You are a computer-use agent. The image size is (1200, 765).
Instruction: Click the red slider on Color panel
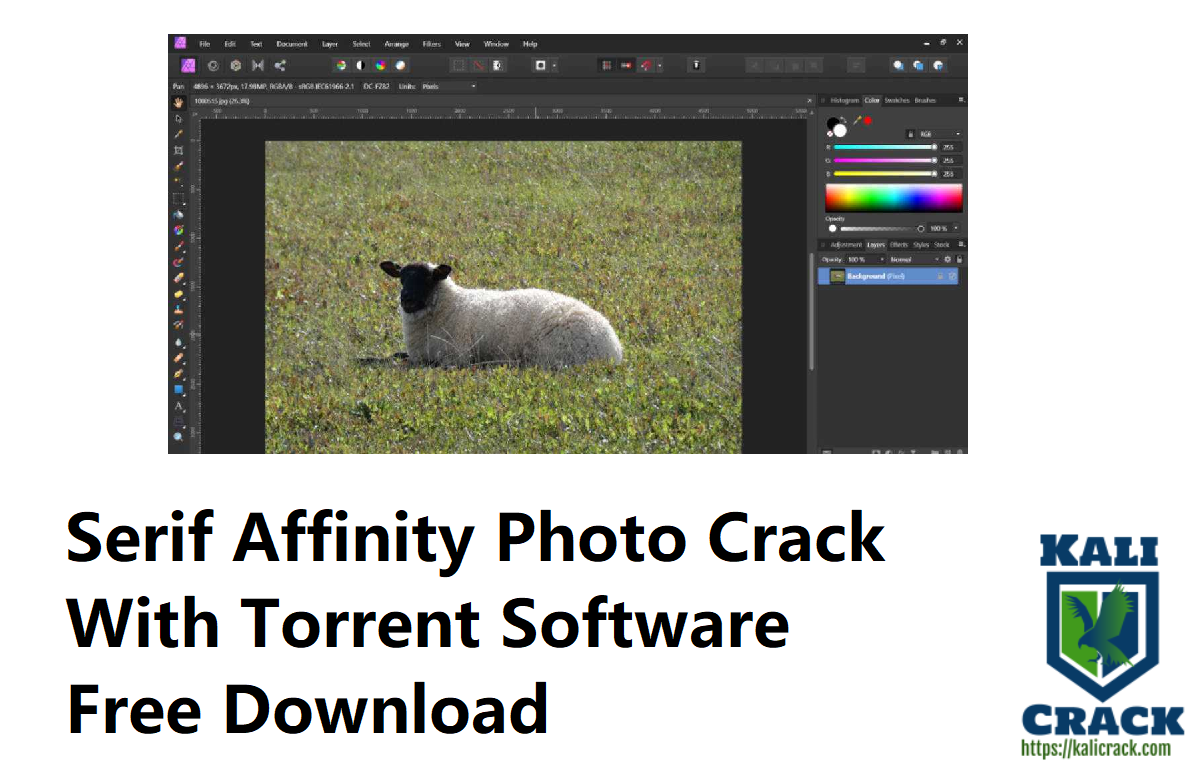point(885,147)
